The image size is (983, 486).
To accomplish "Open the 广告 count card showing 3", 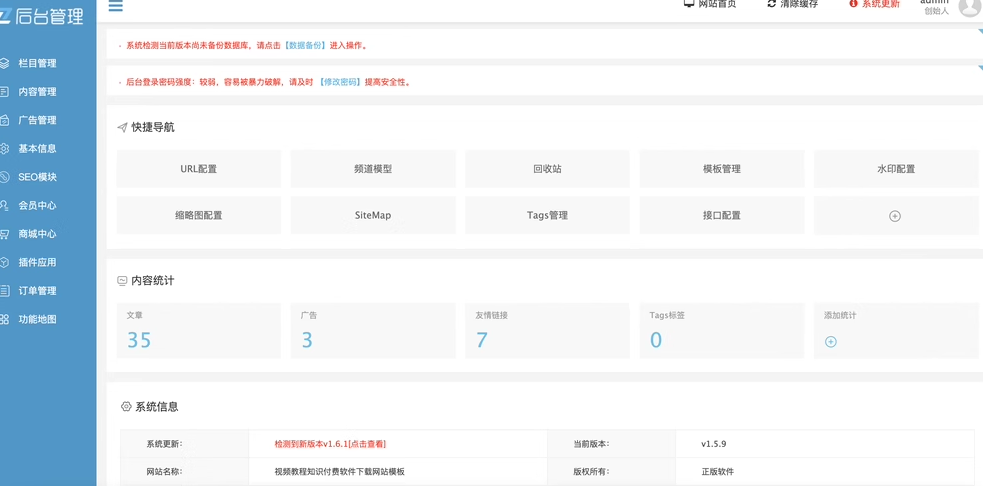I will point(373,330).
